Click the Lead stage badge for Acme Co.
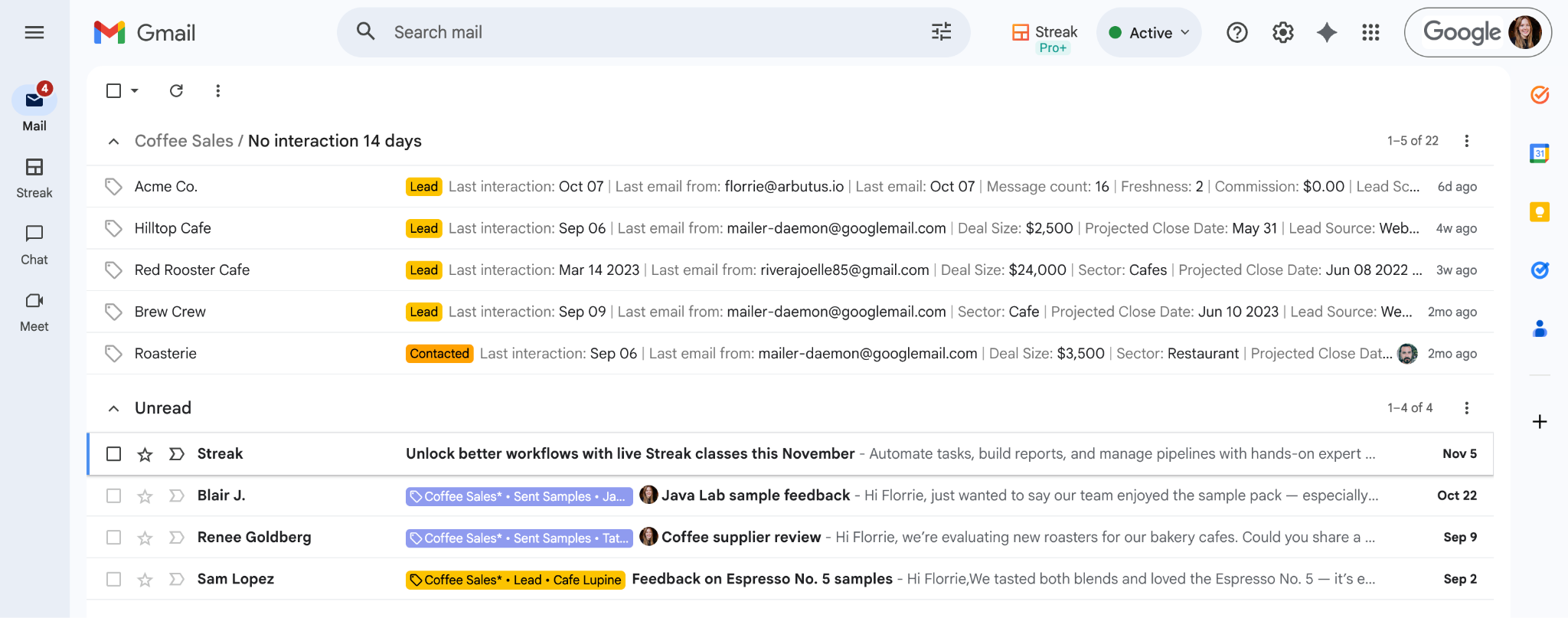This screenshot has height=618, width=1568. tap(423, 186)
